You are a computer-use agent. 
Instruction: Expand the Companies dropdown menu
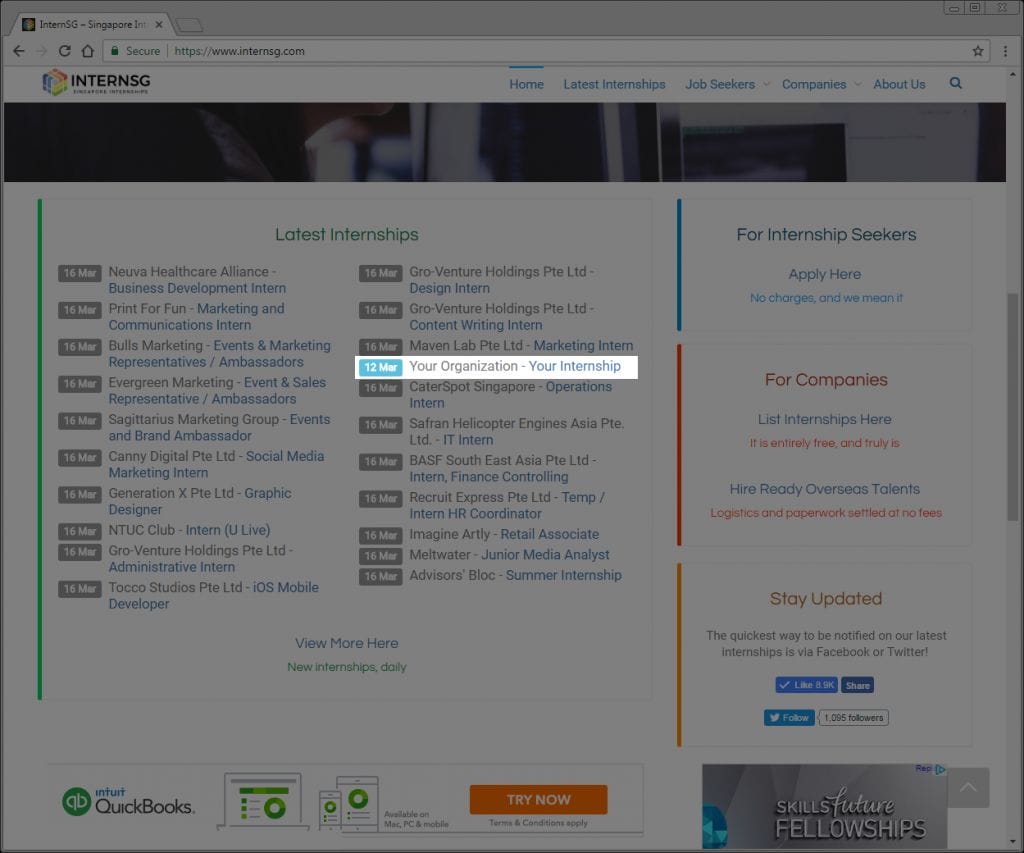point(821,84)
